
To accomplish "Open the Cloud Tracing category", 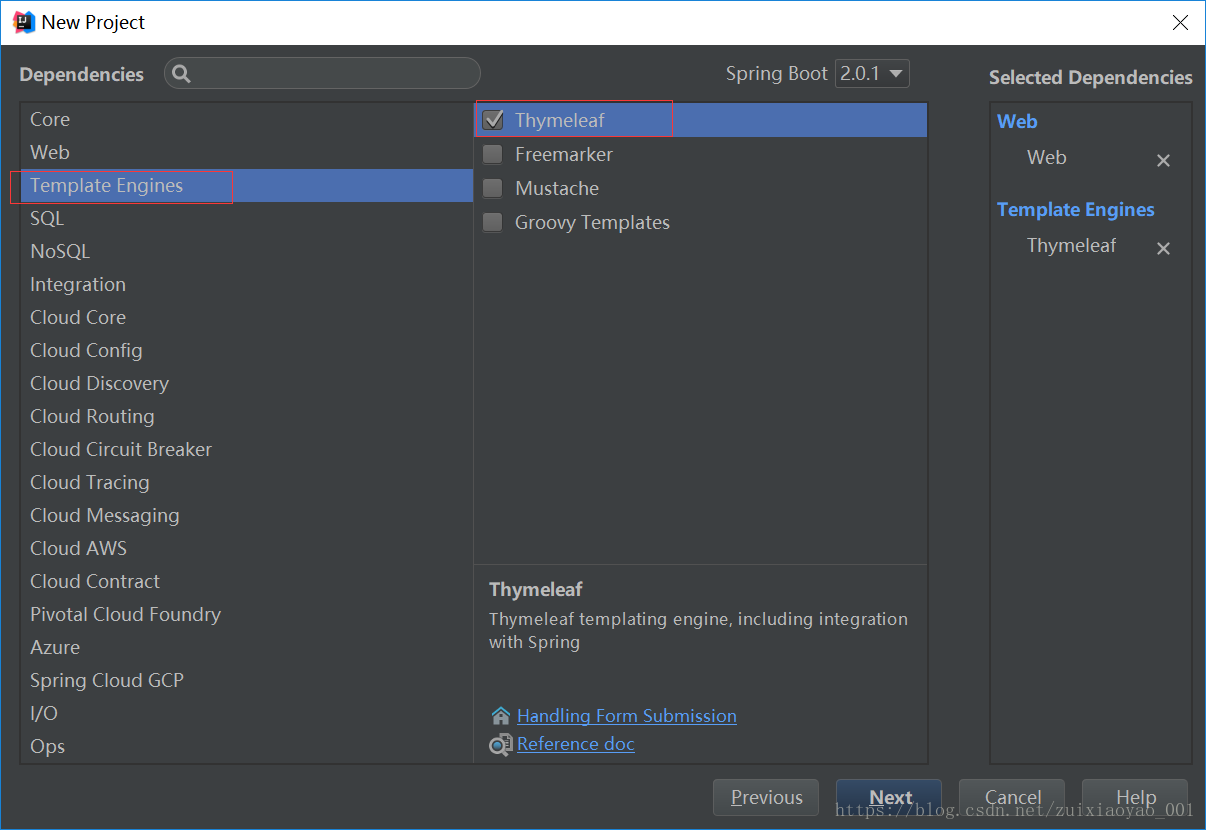I will (246, 482).
